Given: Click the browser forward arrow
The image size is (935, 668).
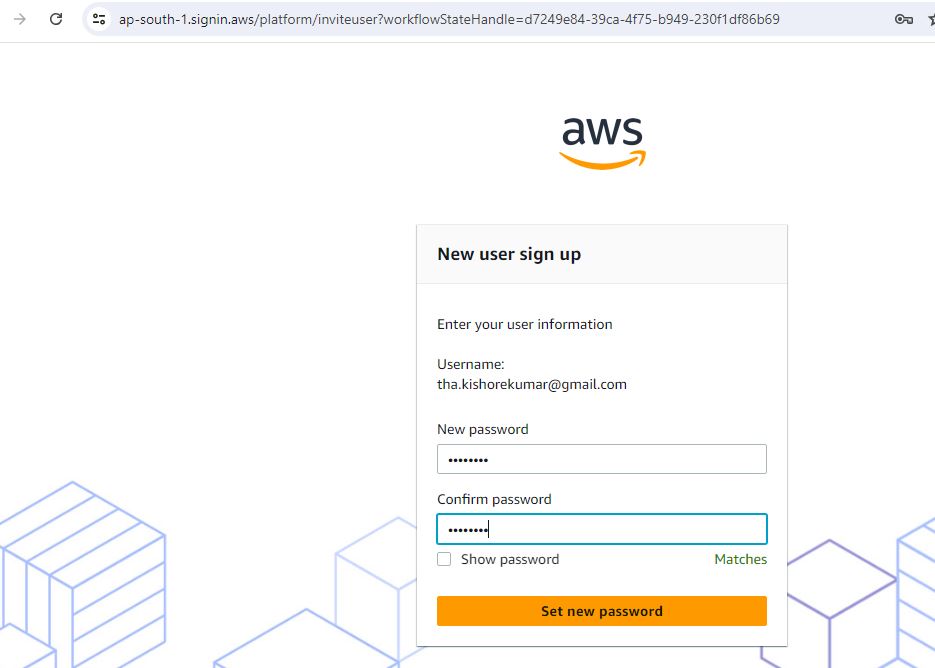Looking at the screenshot, I should click(19, 19).
